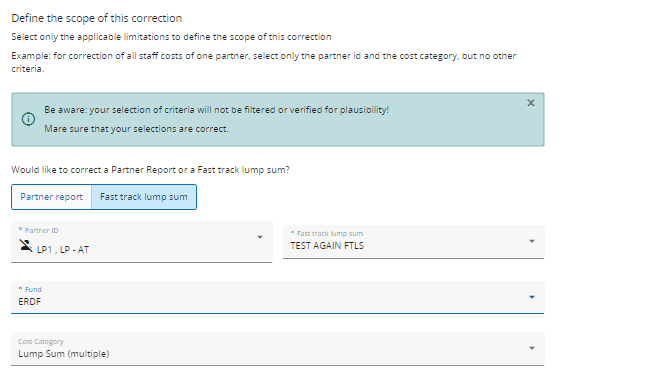Click the ERDF fund value
This screenshot has height=392, width=662.
pos(30,302)
